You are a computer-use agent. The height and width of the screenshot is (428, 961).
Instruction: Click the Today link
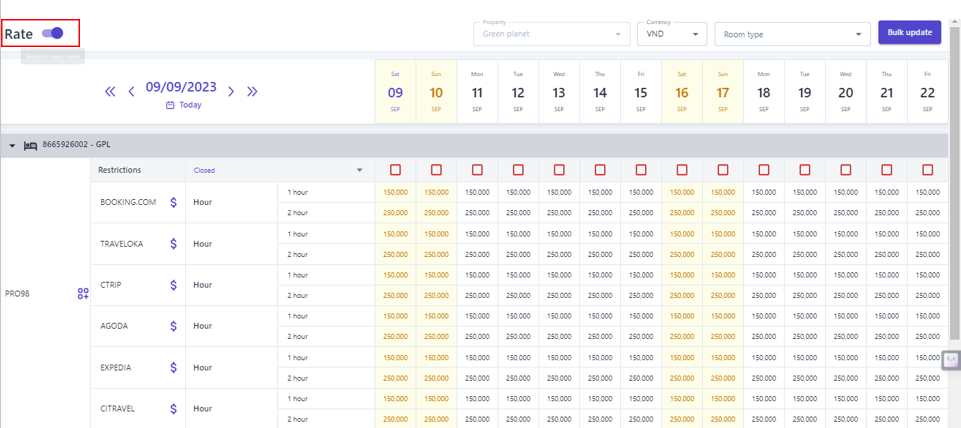click(184, 105)
